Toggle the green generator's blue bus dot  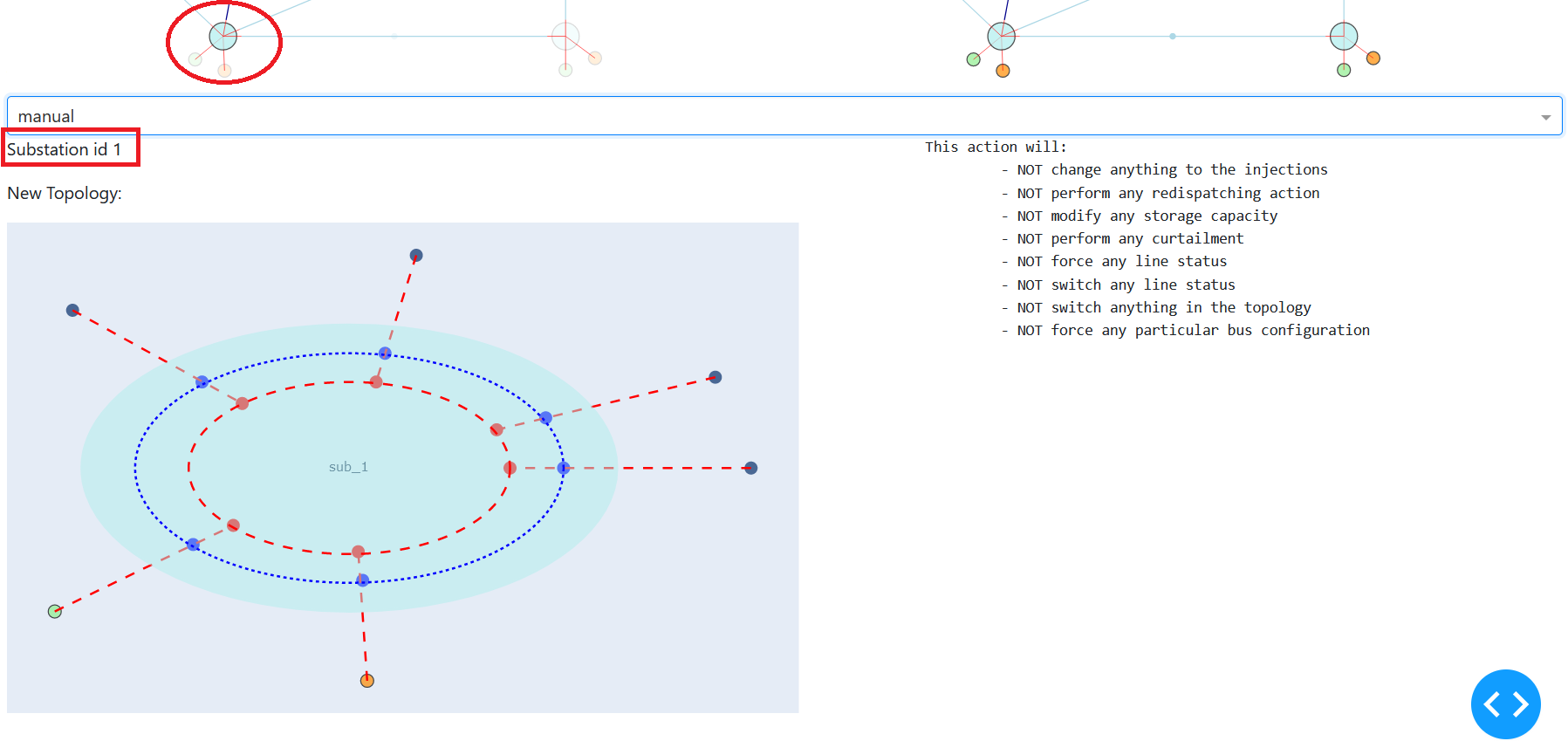pos(193,545)
